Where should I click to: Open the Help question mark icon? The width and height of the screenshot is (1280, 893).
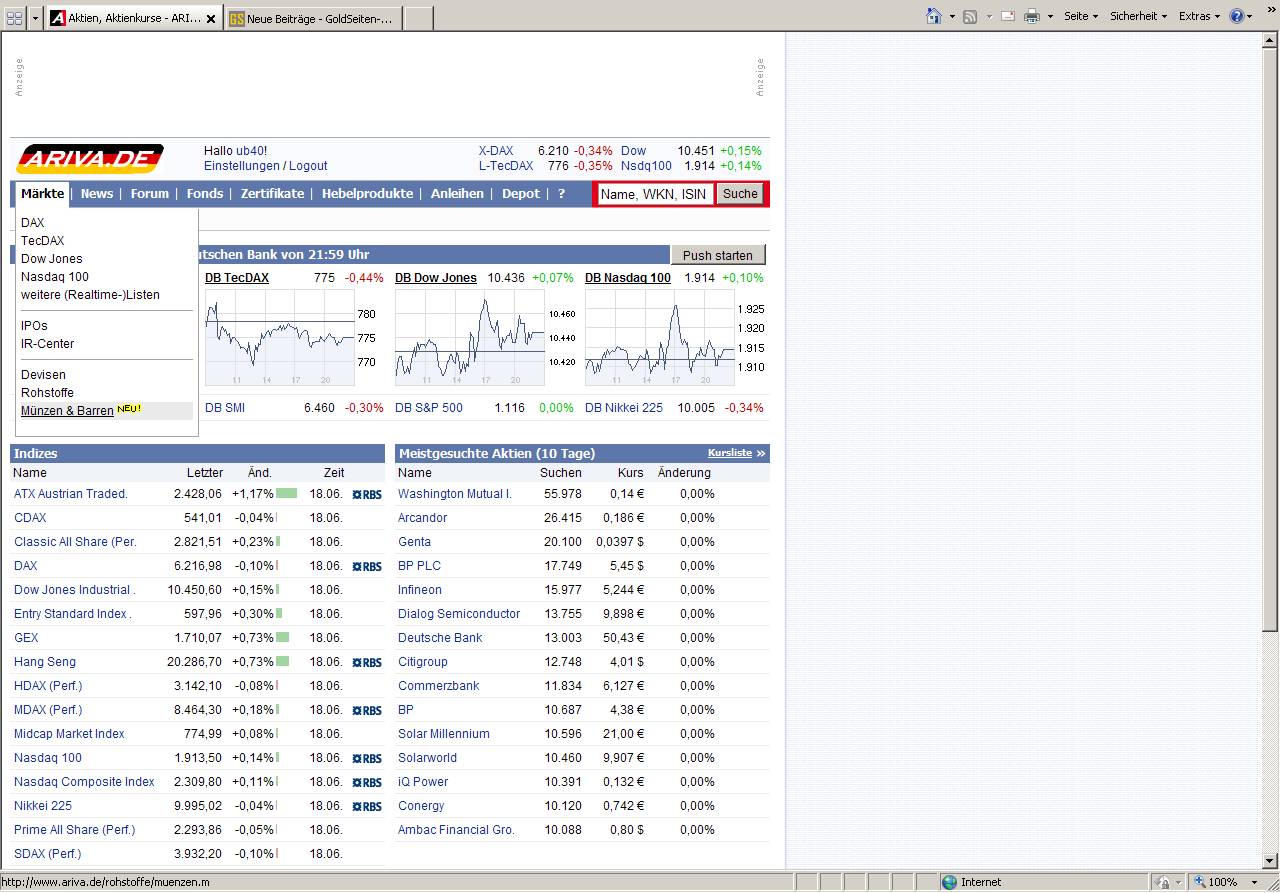1237,16
